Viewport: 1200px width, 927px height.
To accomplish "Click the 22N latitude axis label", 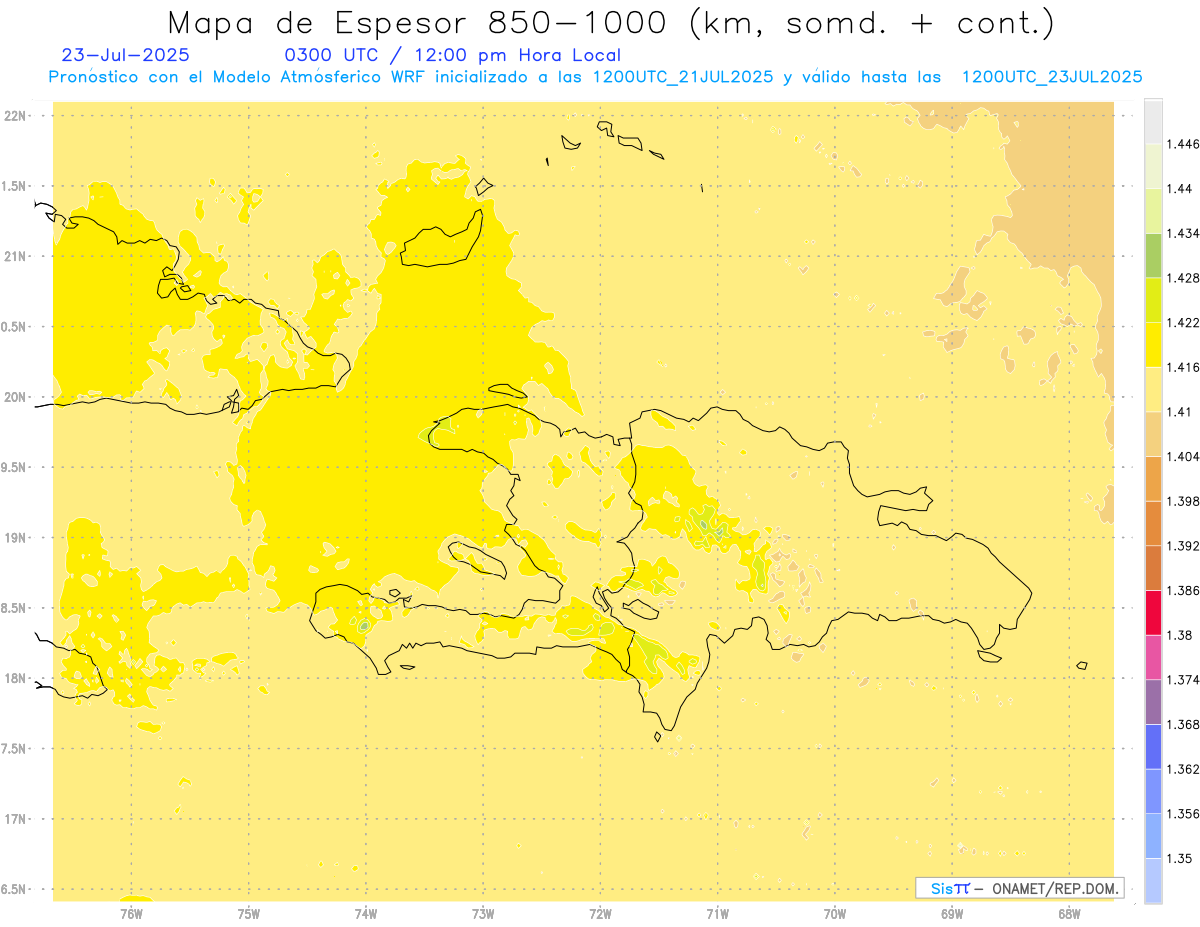I will click(x=16, y=115).
